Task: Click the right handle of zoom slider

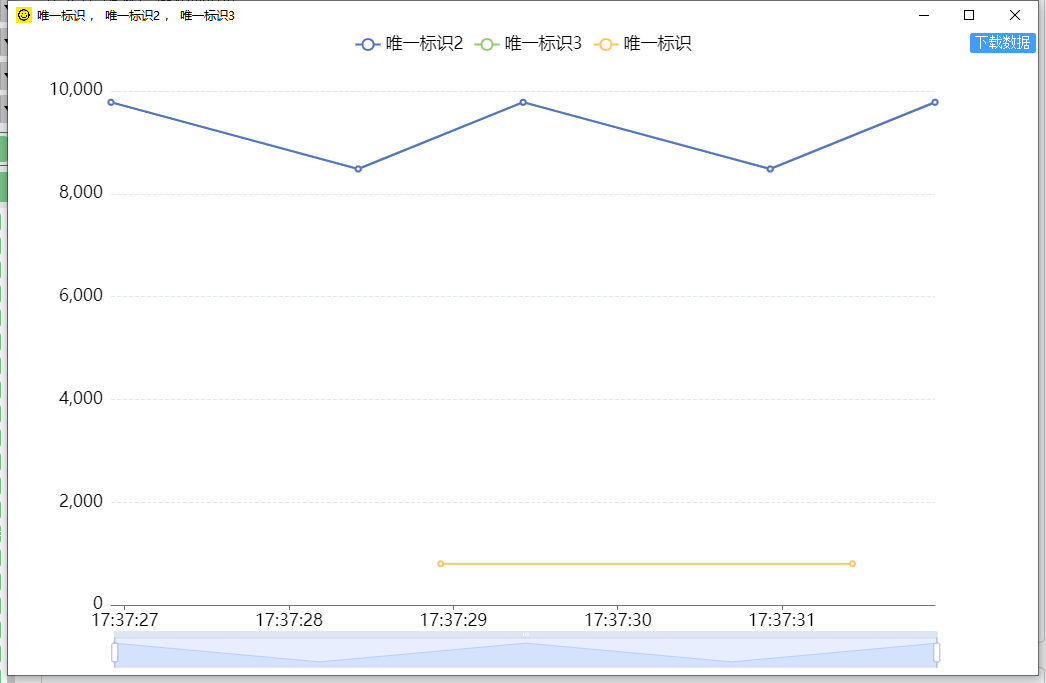Action: [937, 652]
